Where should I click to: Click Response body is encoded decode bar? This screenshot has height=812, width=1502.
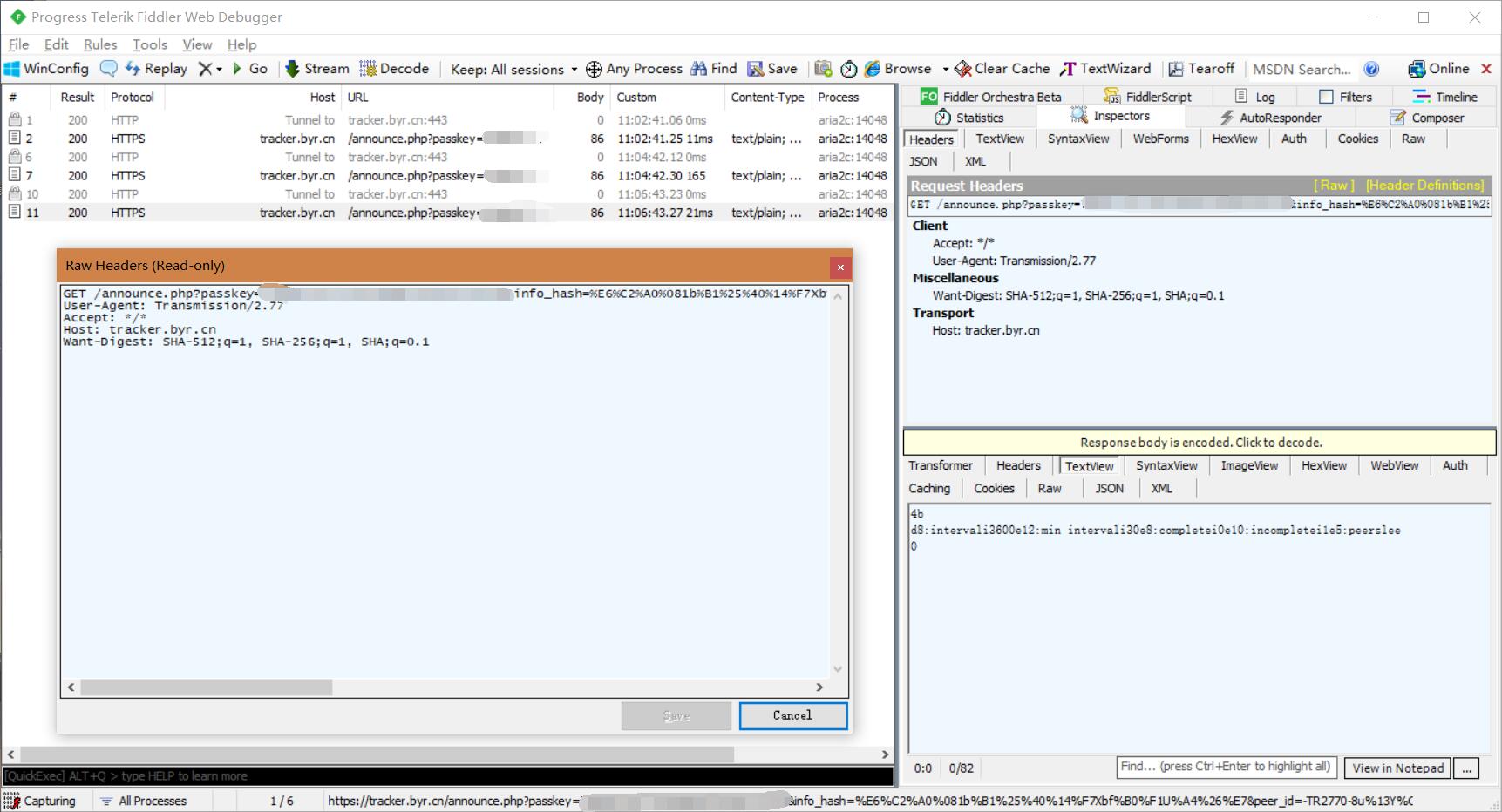pos(1200,443)
